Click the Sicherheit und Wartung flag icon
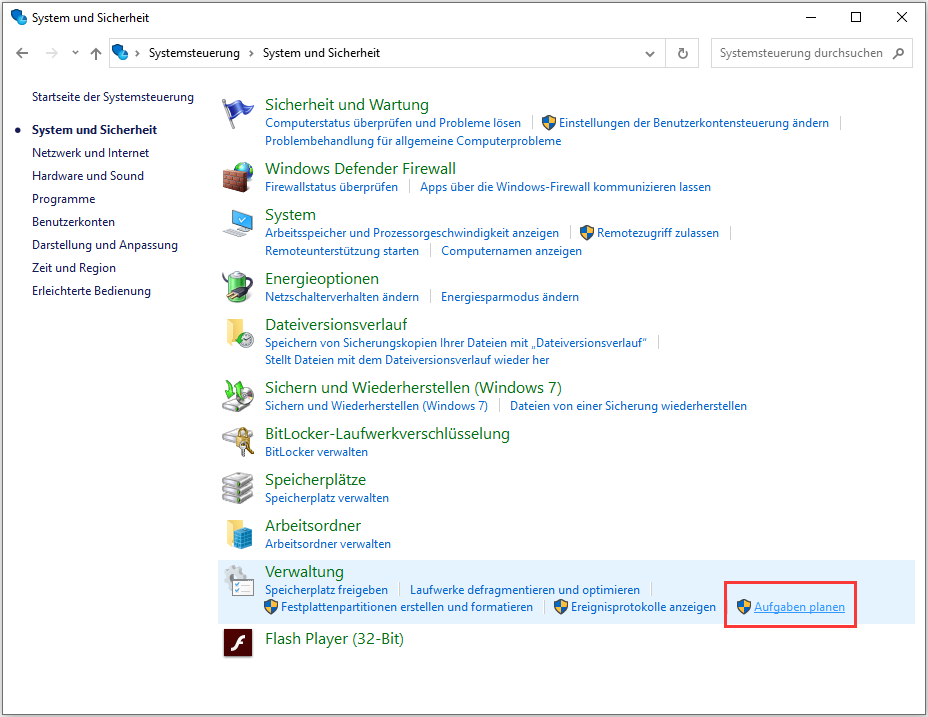The image size is (928, 717). click(x=238, y=114)
